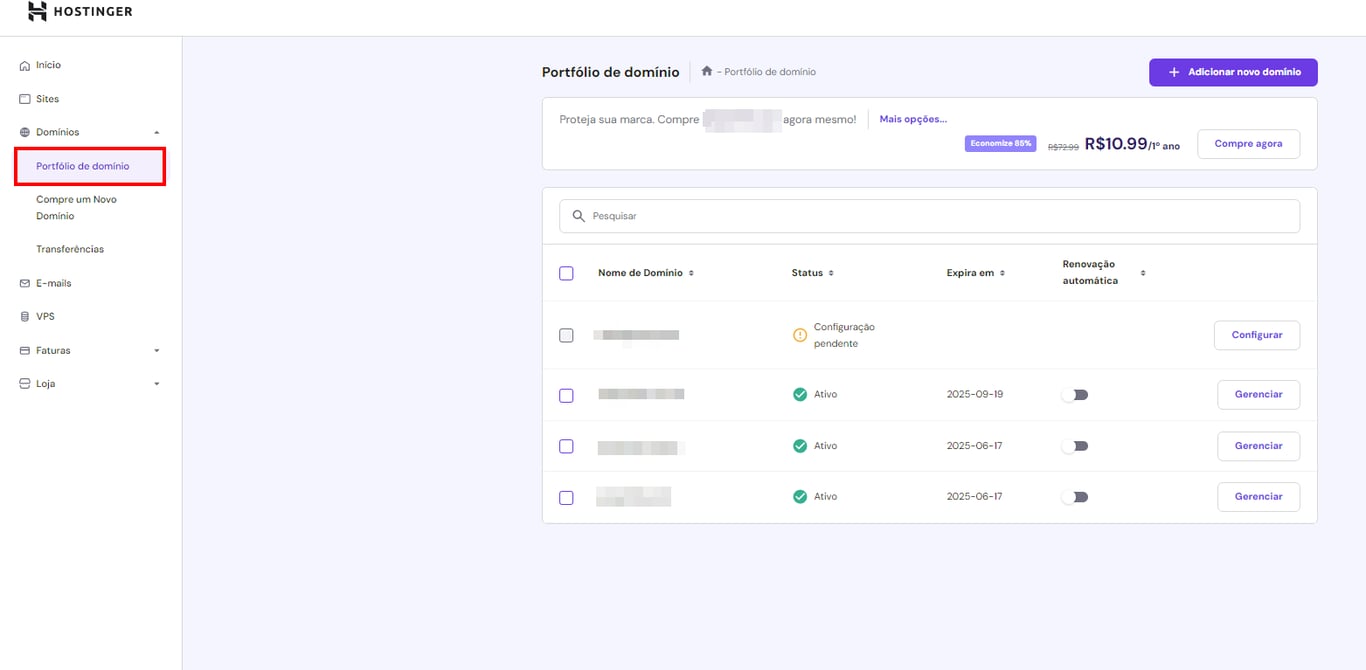Expand the Faturas menu arrow

pyautogui.click(x=156, y=351)
